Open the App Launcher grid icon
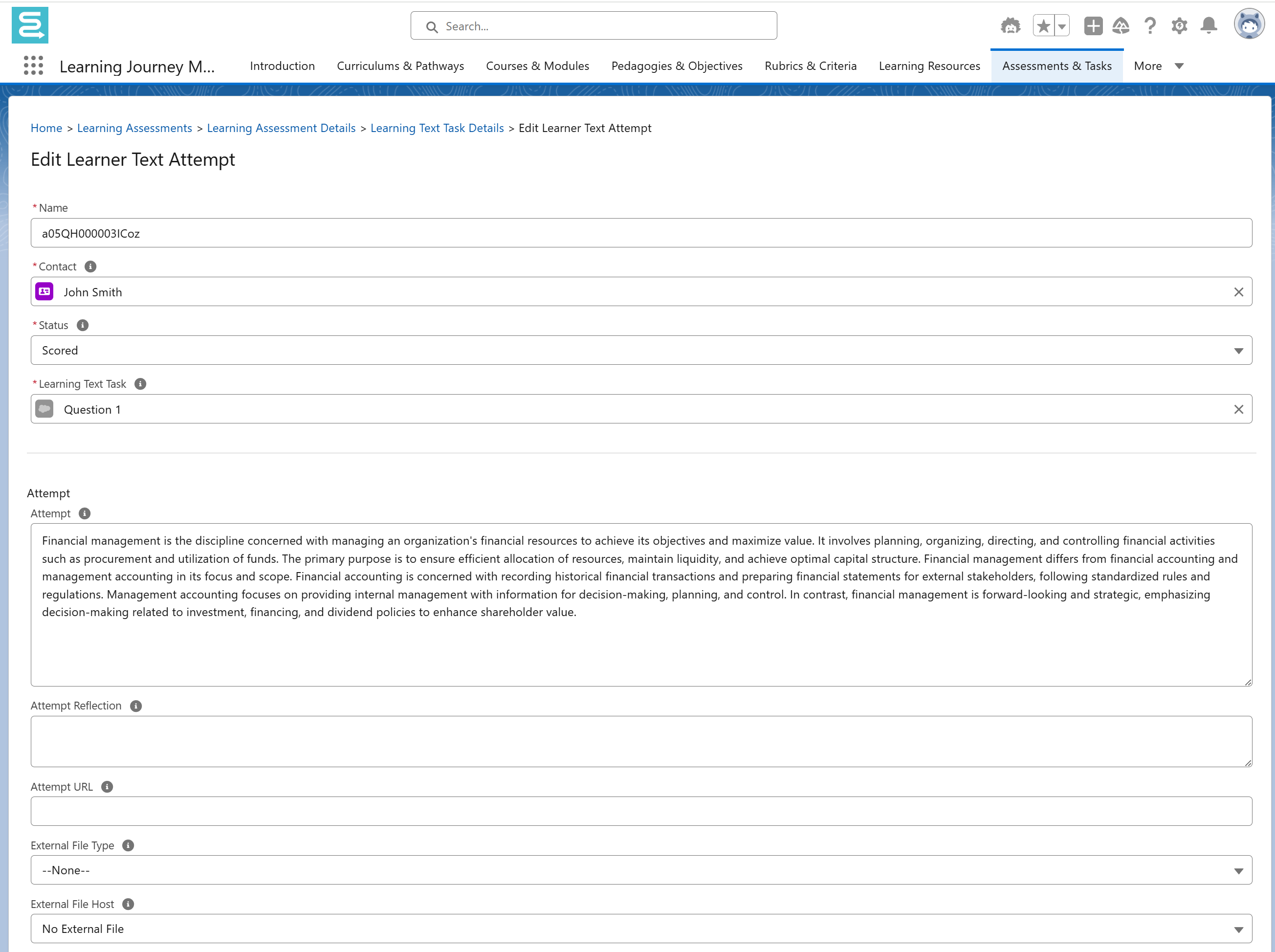 click(33, 66)
